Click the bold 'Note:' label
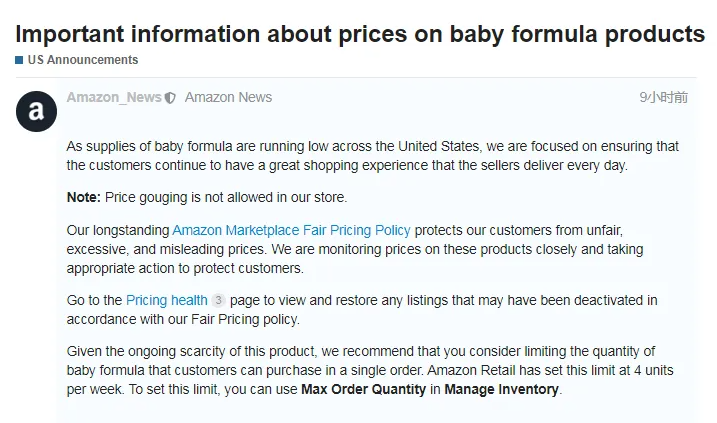 click(84, 198)
